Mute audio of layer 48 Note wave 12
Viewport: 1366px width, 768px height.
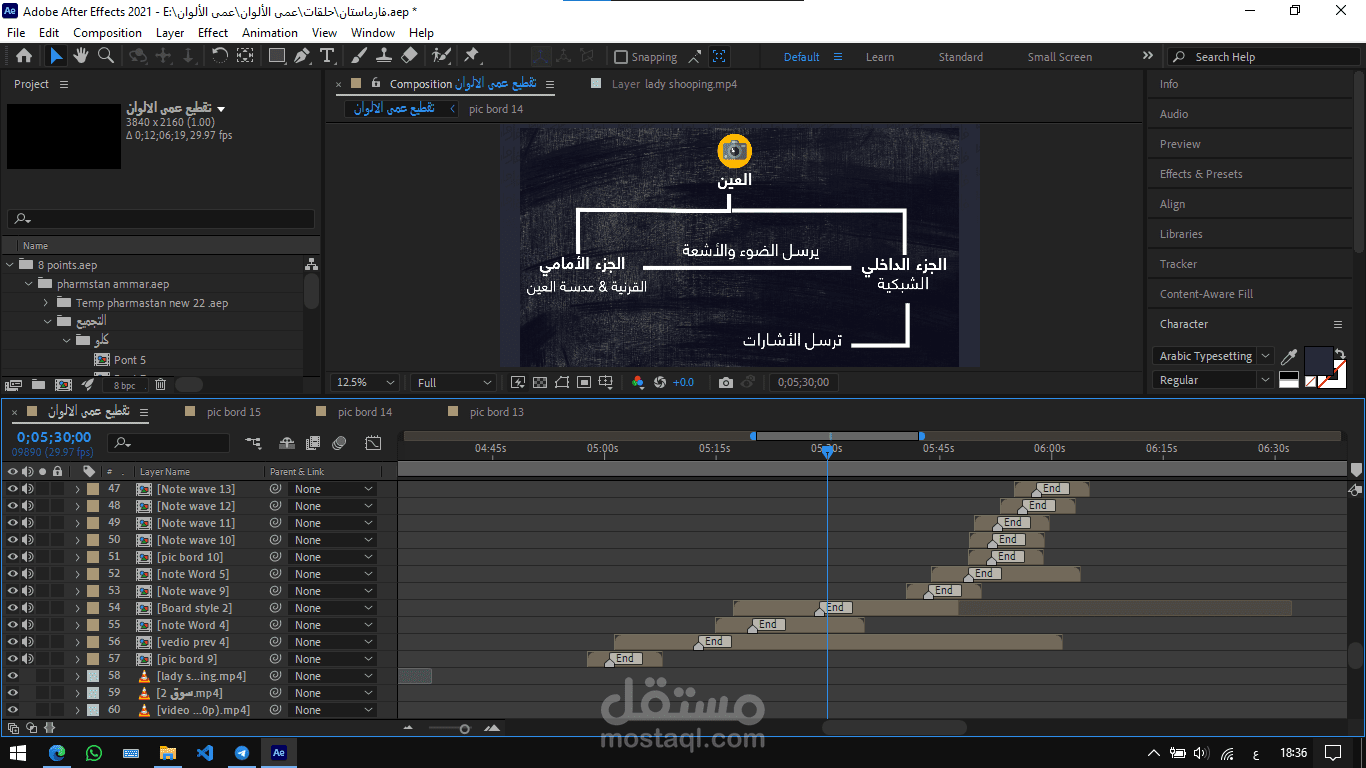[28, 506]
